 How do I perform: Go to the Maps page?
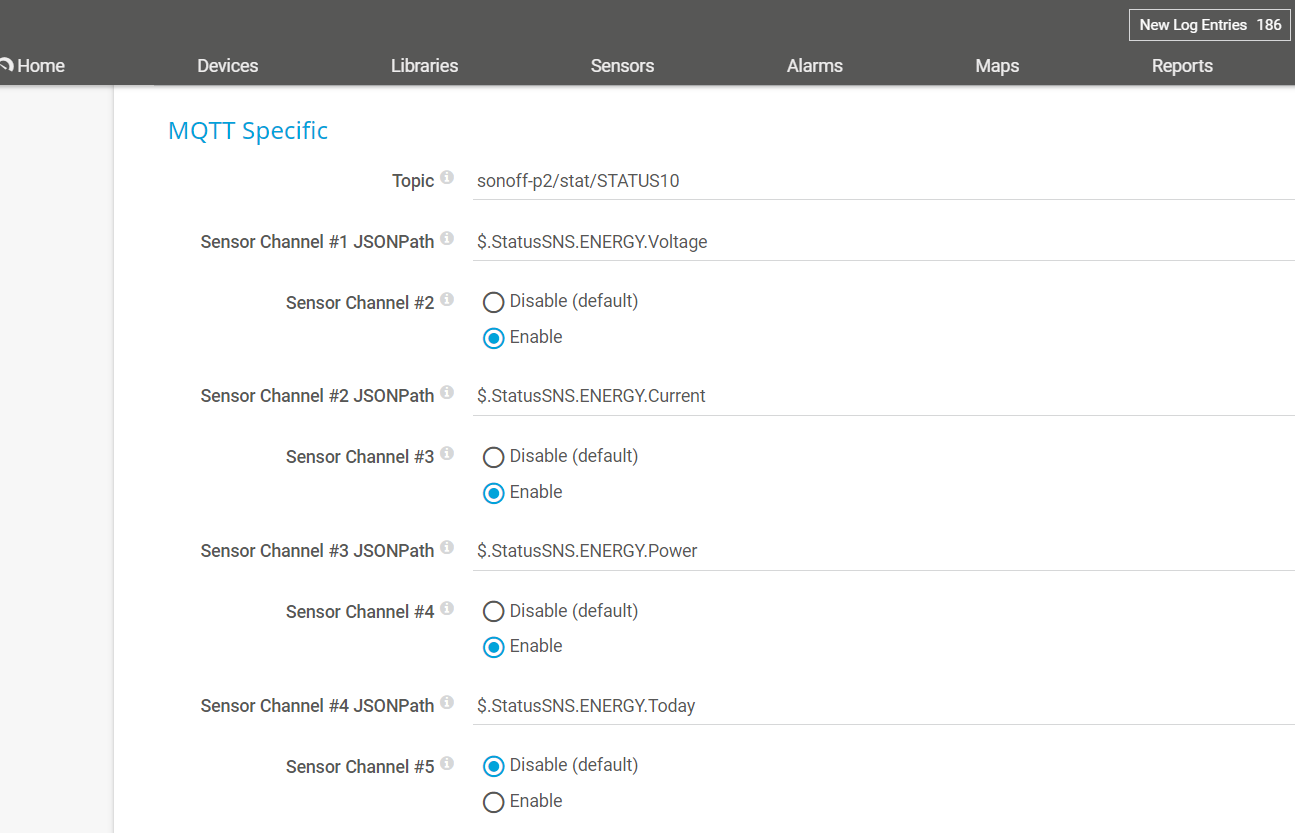pos(997,66)
